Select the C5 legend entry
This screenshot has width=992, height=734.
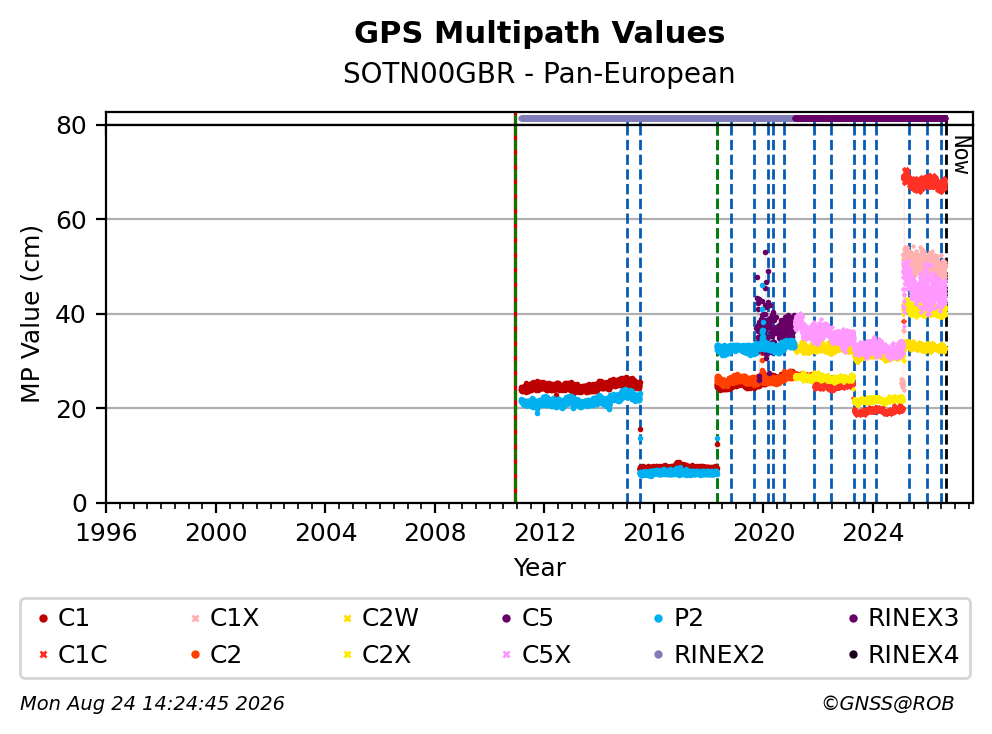(528, 618)
